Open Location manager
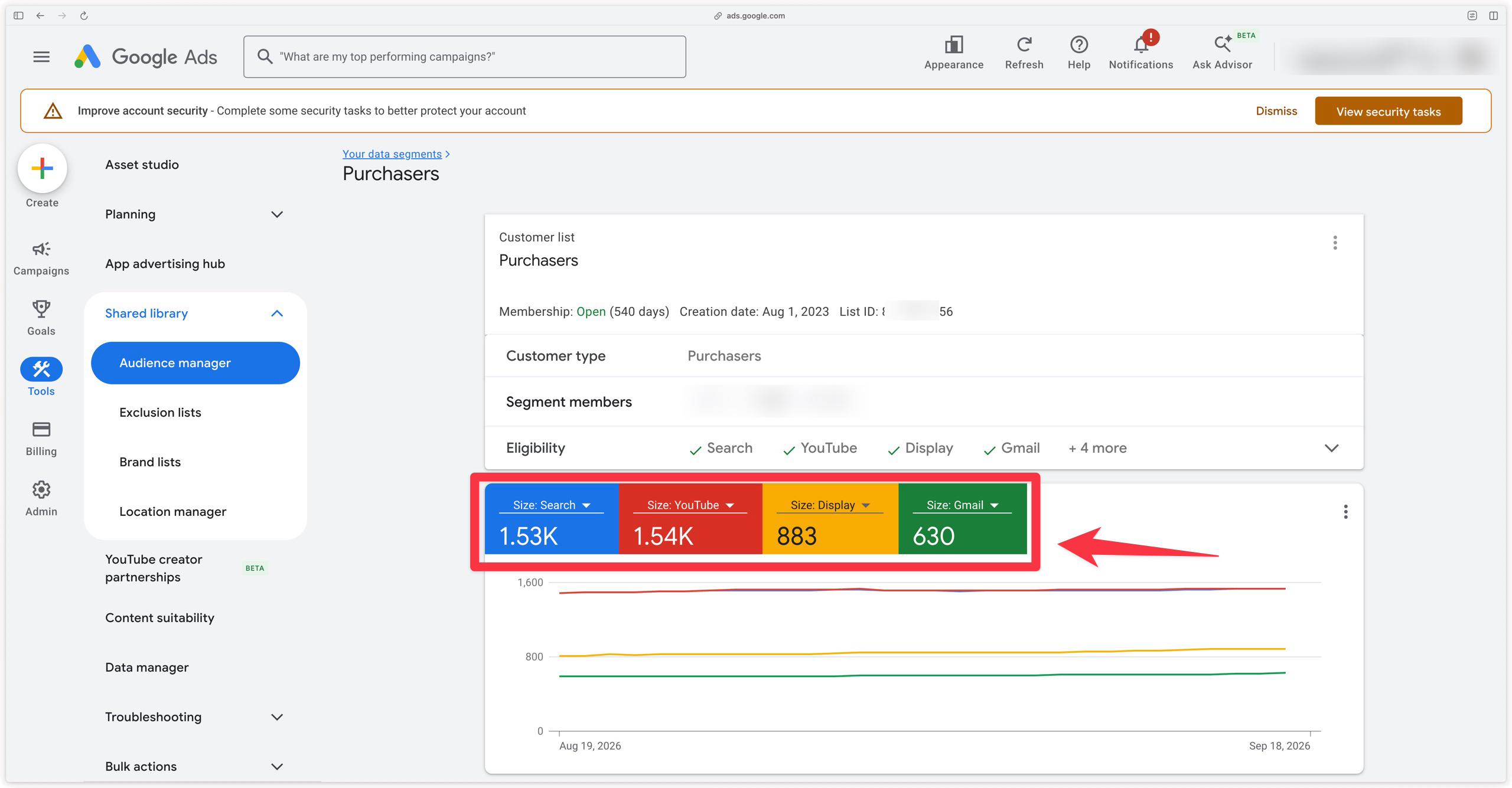The width and height of the screenshot is (1512, 788). click(172, 512)
